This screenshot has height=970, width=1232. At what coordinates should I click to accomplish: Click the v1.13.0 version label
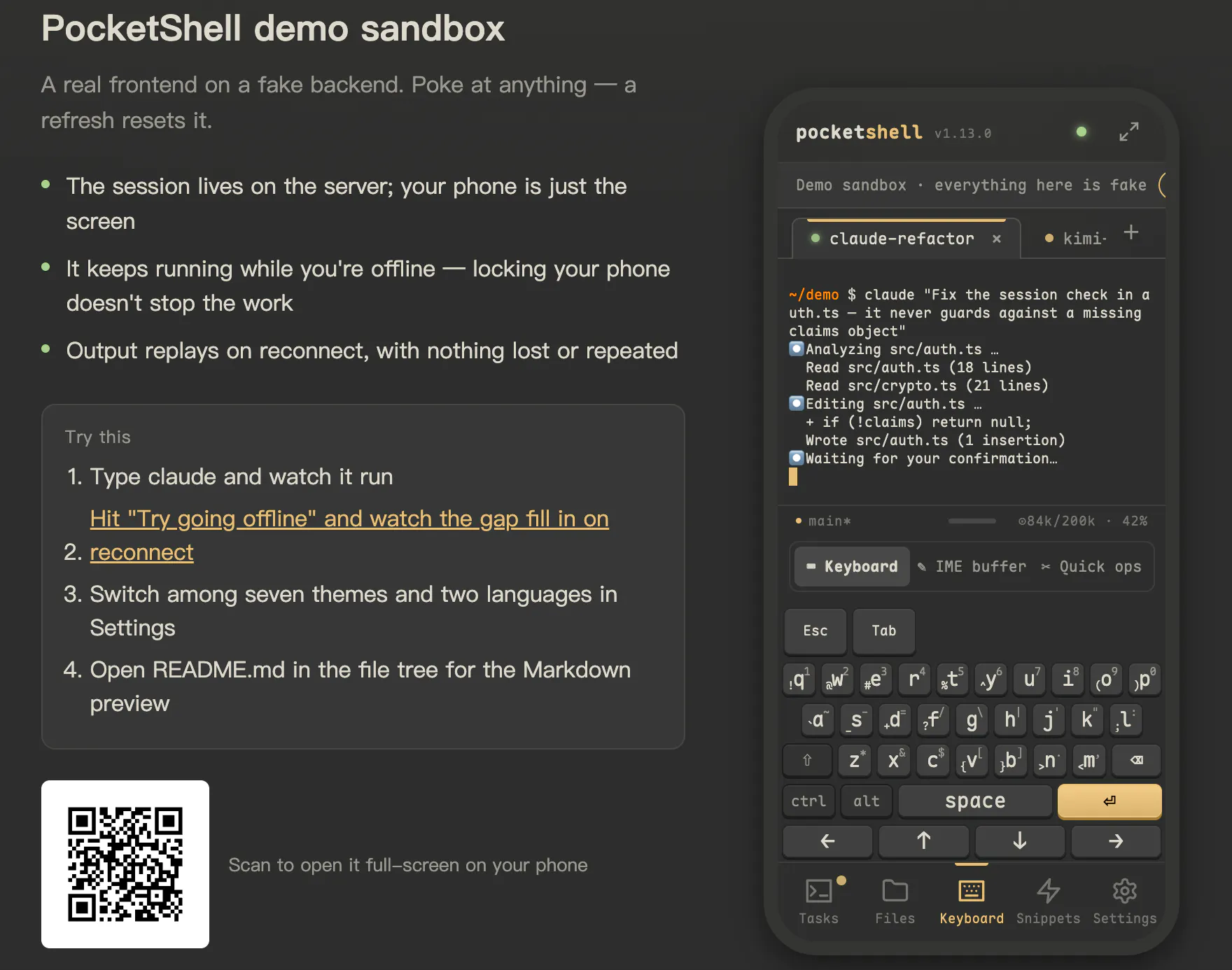(963, 134)
